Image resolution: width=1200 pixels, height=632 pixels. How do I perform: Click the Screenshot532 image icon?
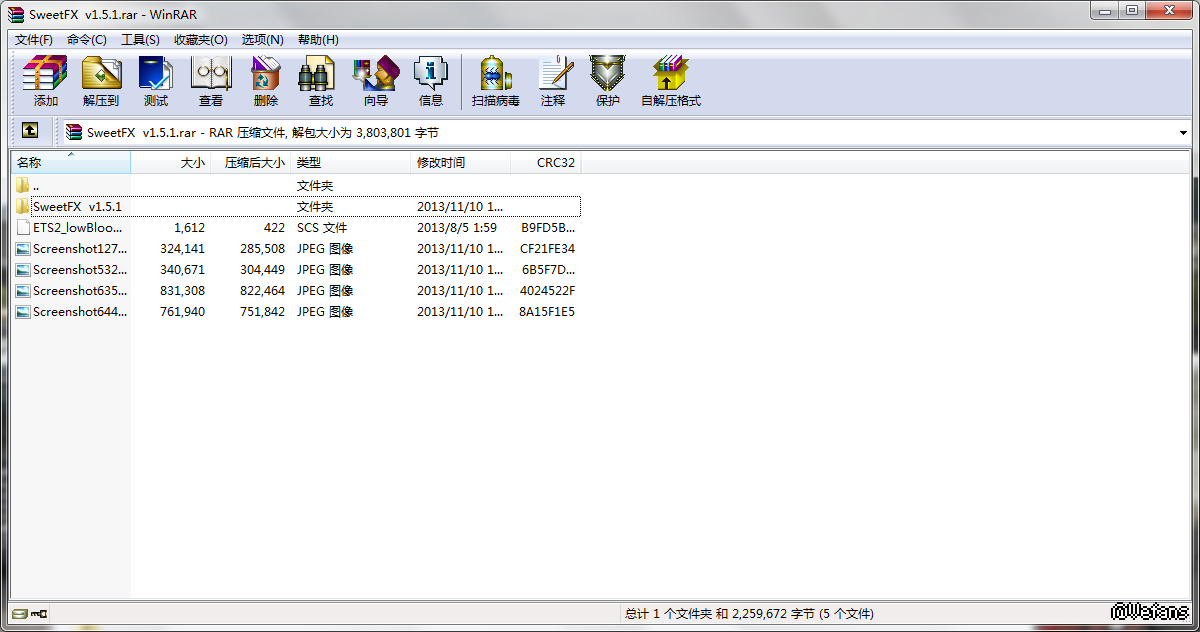23,269
